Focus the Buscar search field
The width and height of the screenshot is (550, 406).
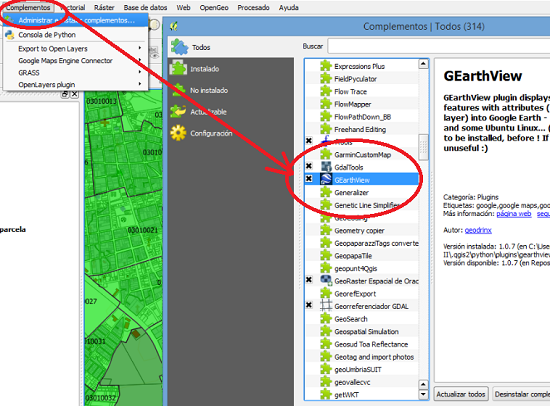tap(438, 46)
